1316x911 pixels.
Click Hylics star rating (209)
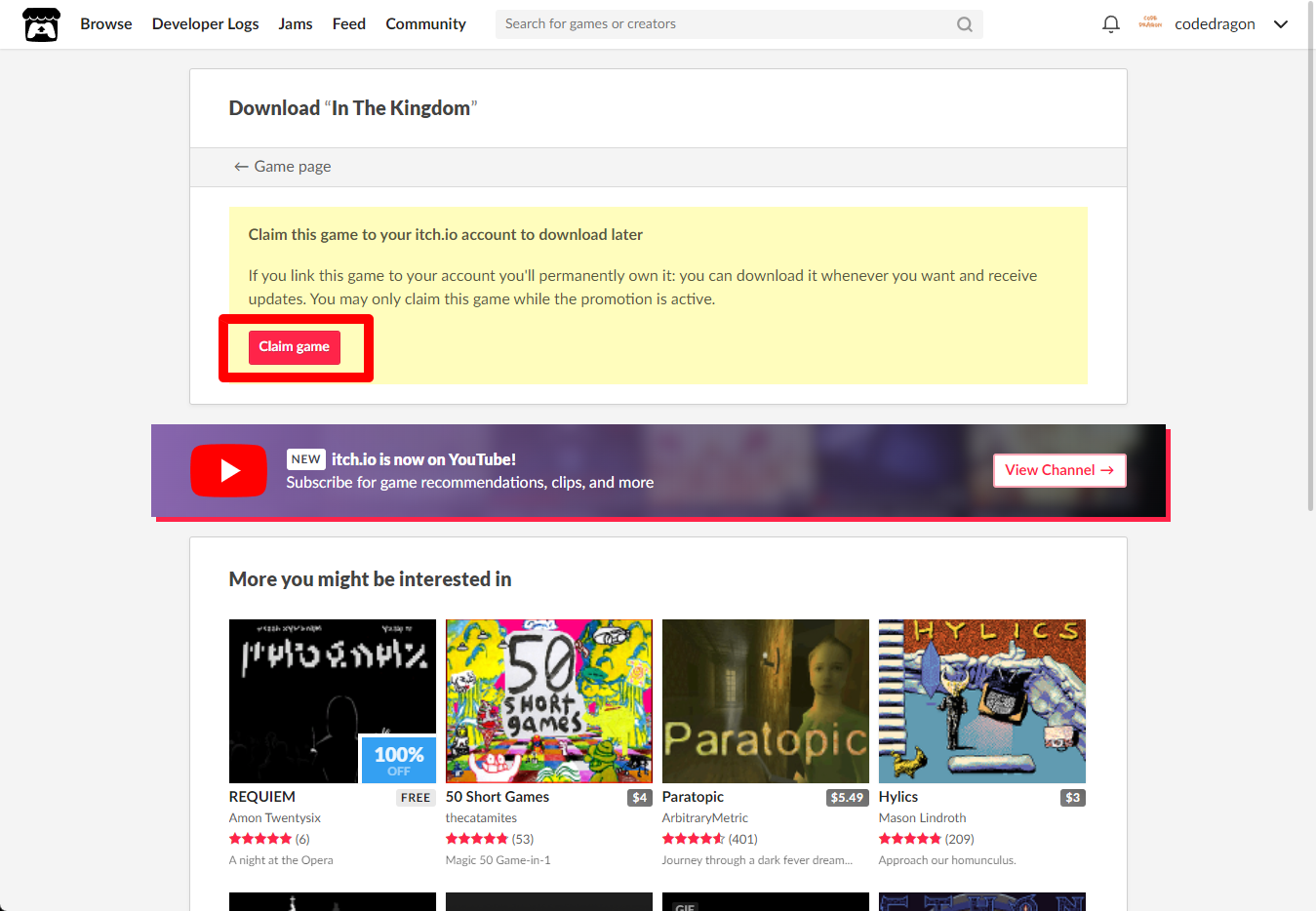(x=927, y=839)
